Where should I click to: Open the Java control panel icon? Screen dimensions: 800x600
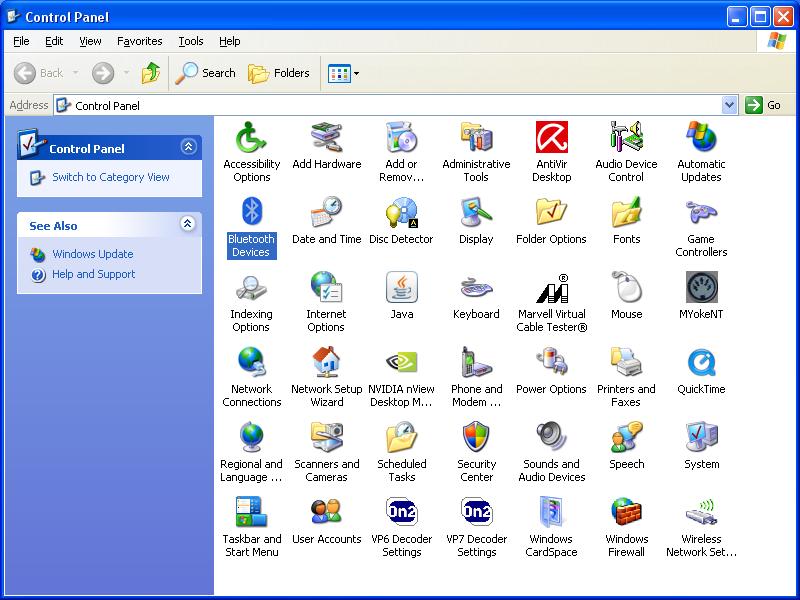402,287
